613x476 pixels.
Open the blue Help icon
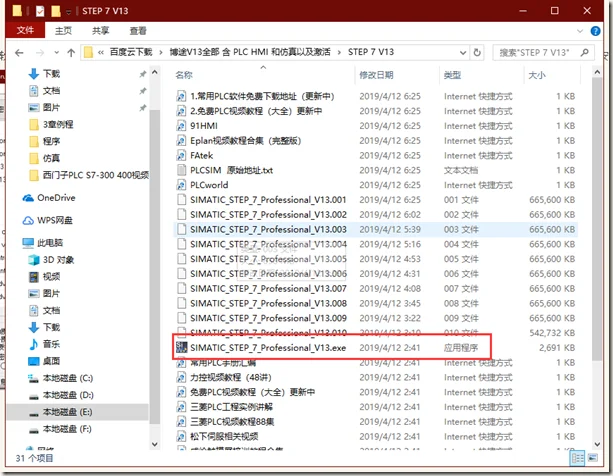click(x=595, y=31)
